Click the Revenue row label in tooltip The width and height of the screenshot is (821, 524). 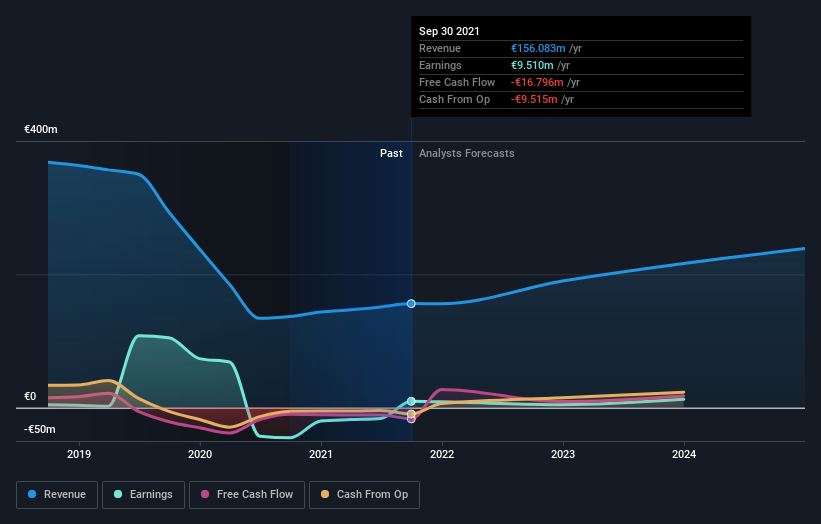(440, 48)
